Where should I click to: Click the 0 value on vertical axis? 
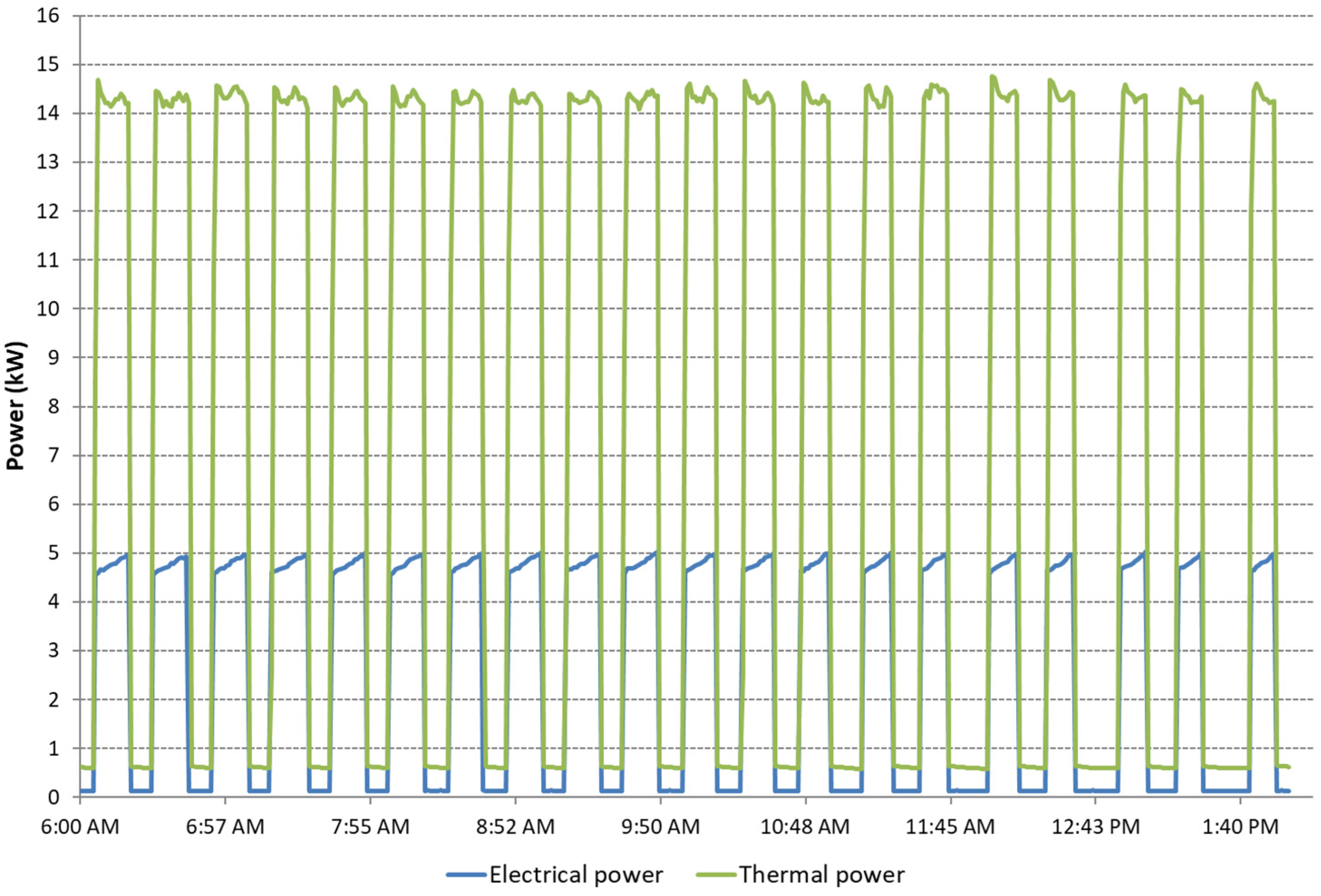coord(54,798)
